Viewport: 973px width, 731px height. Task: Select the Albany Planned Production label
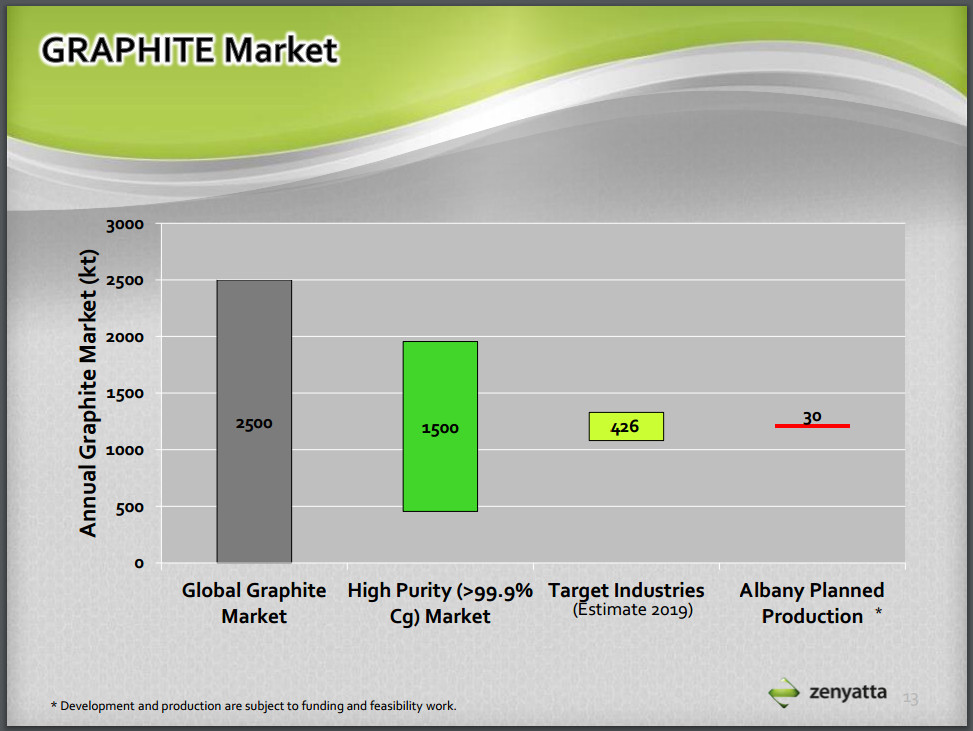pos(812,603)
